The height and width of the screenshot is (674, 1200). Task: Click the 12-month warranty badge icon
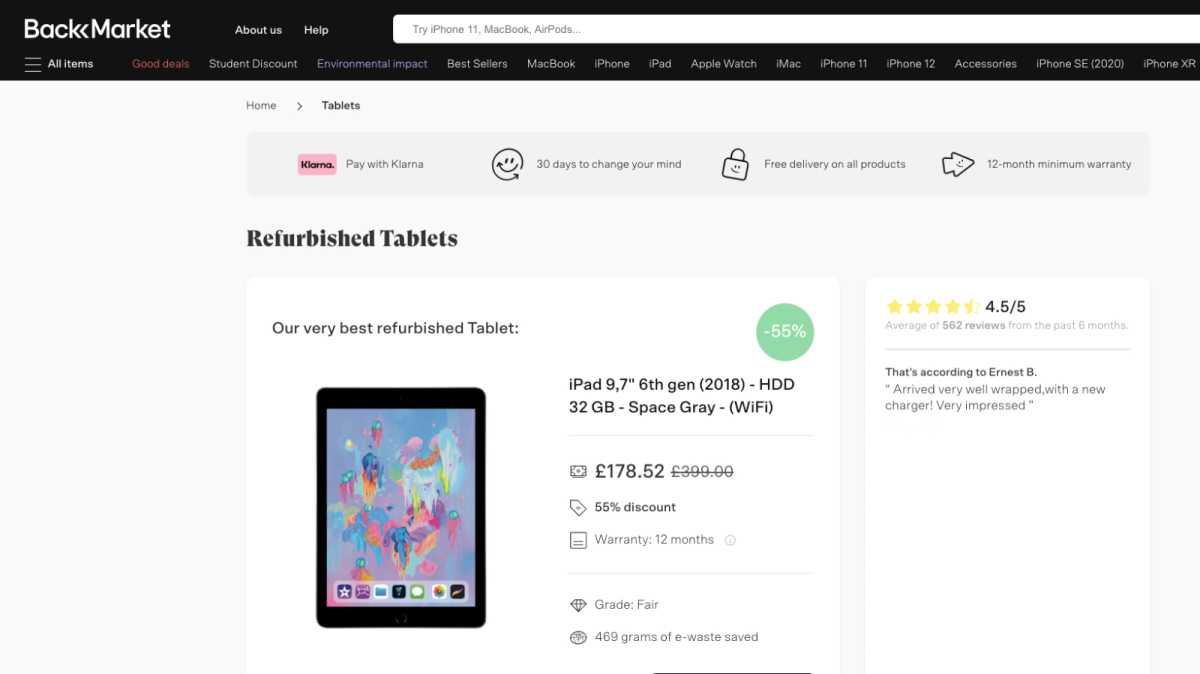[x=958, y=164]
